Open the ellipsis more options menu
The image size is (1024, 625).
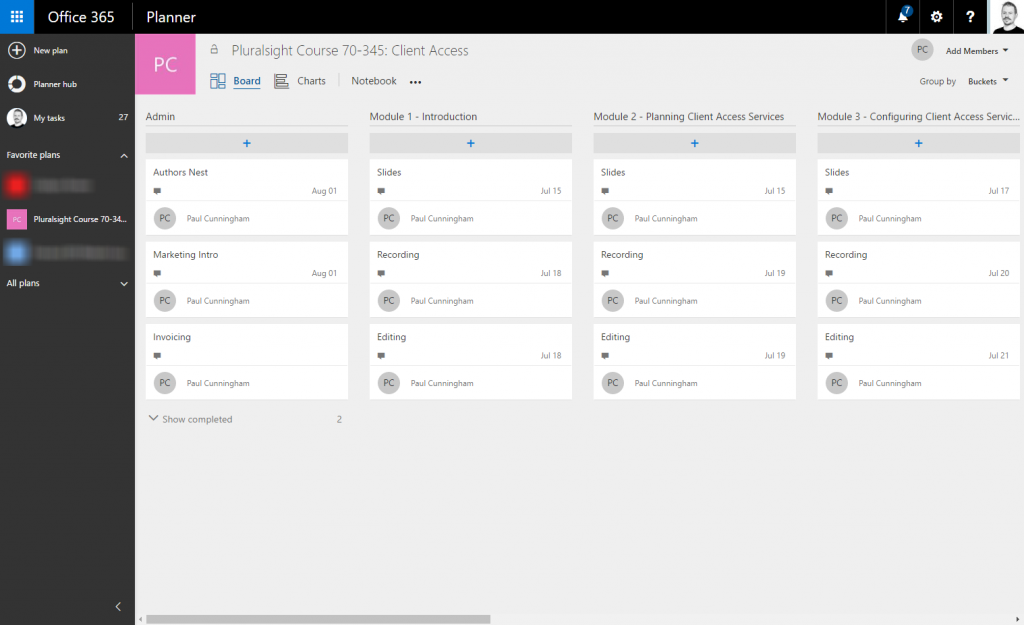point(415,81)
